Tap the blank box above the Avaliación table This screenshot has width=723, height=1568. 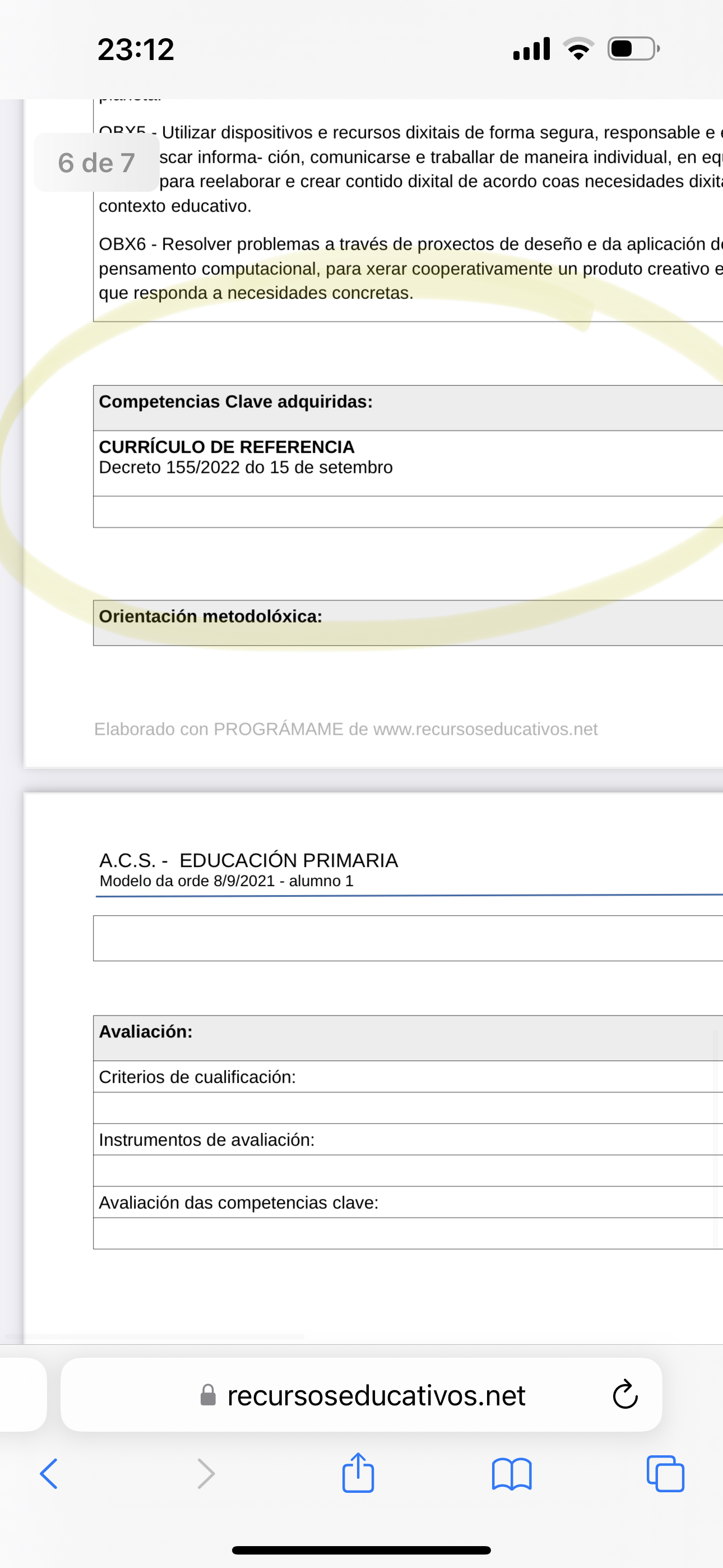point(408,938)
